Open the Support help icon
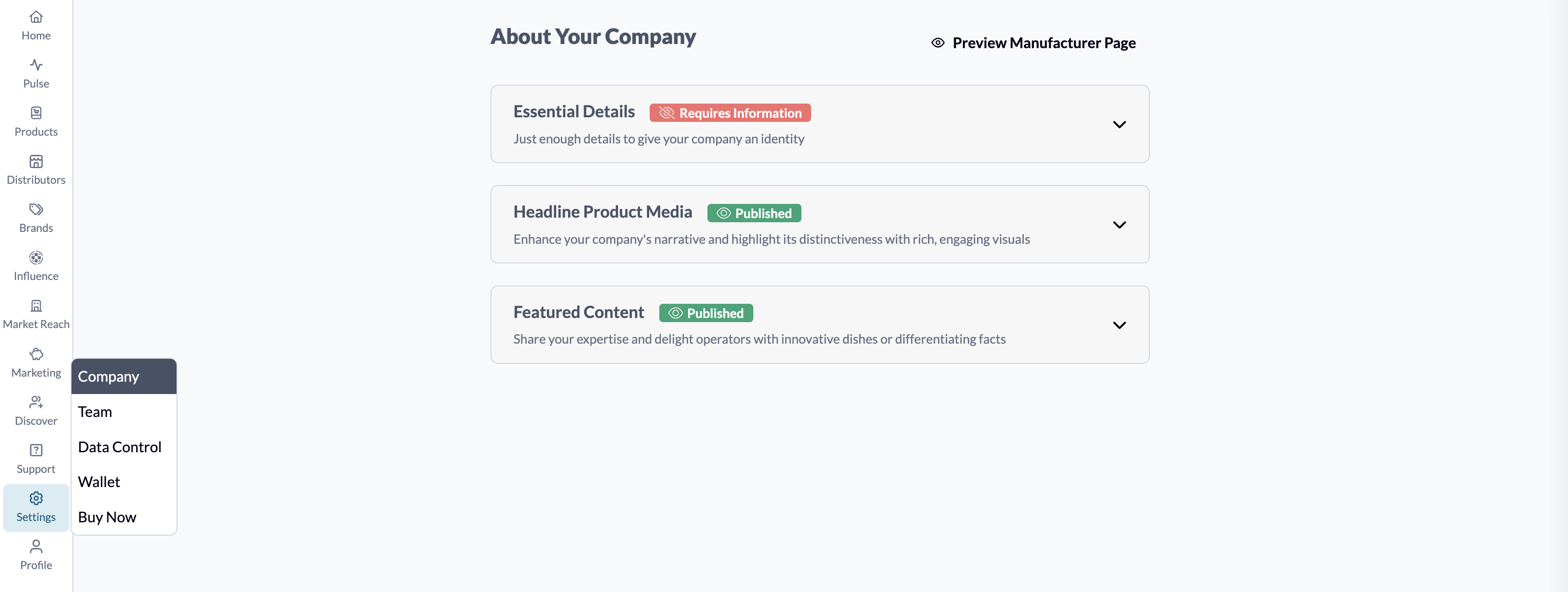1568x592 pixels. tap(36, 450)
